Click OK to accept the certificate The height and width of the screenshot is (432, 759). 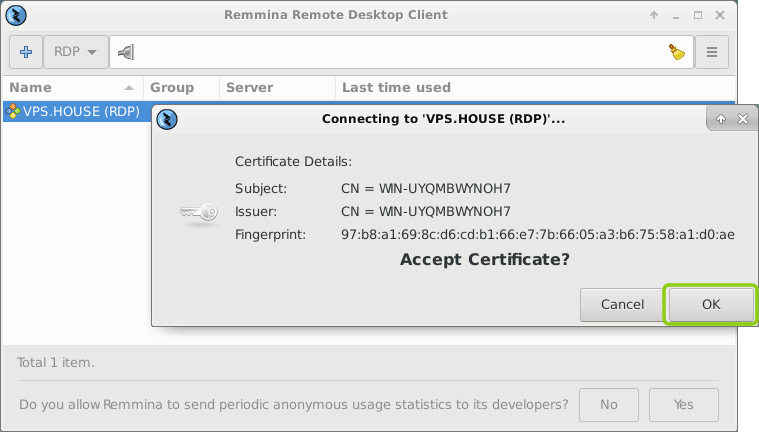coord(711,304)
